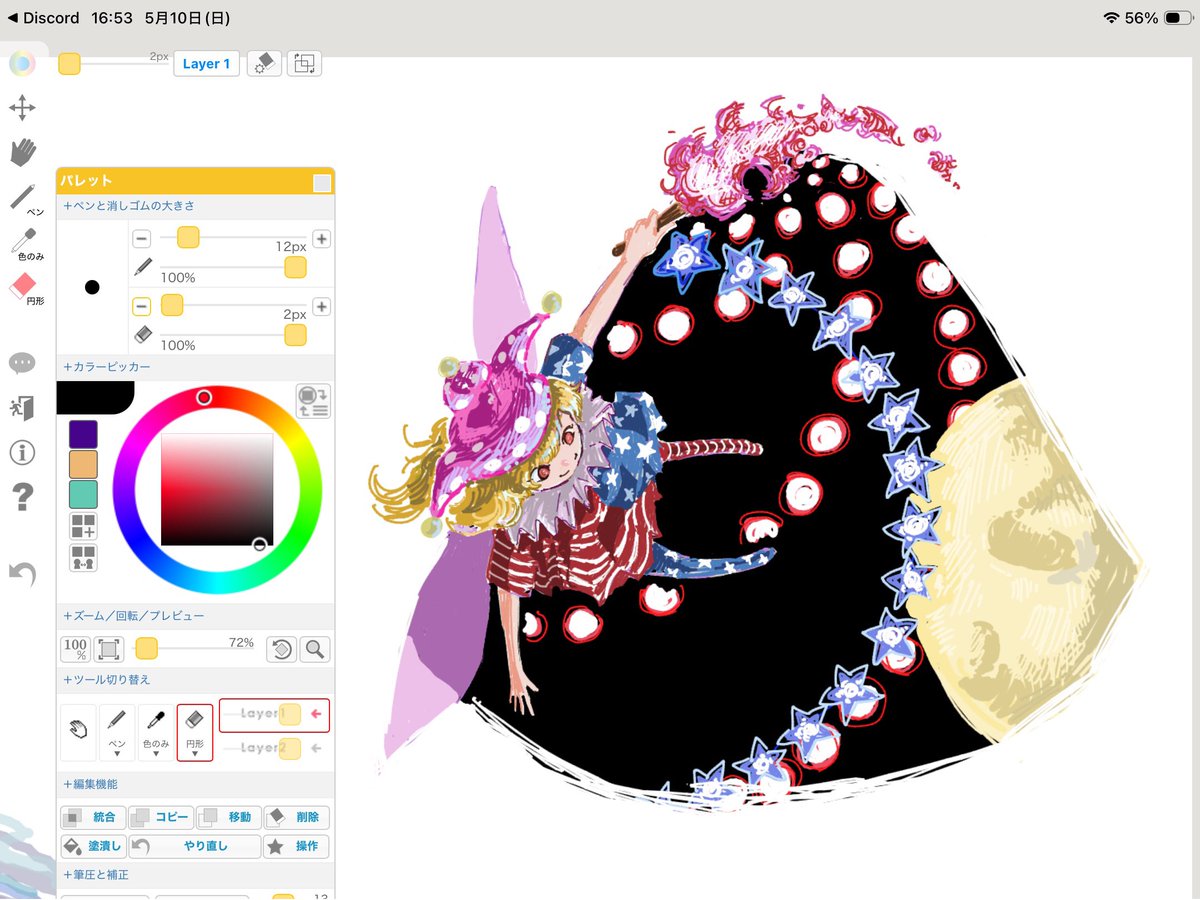Reset zoom with the 100% icon
This screenshot has width=1200, height=900.
[76, 649]
